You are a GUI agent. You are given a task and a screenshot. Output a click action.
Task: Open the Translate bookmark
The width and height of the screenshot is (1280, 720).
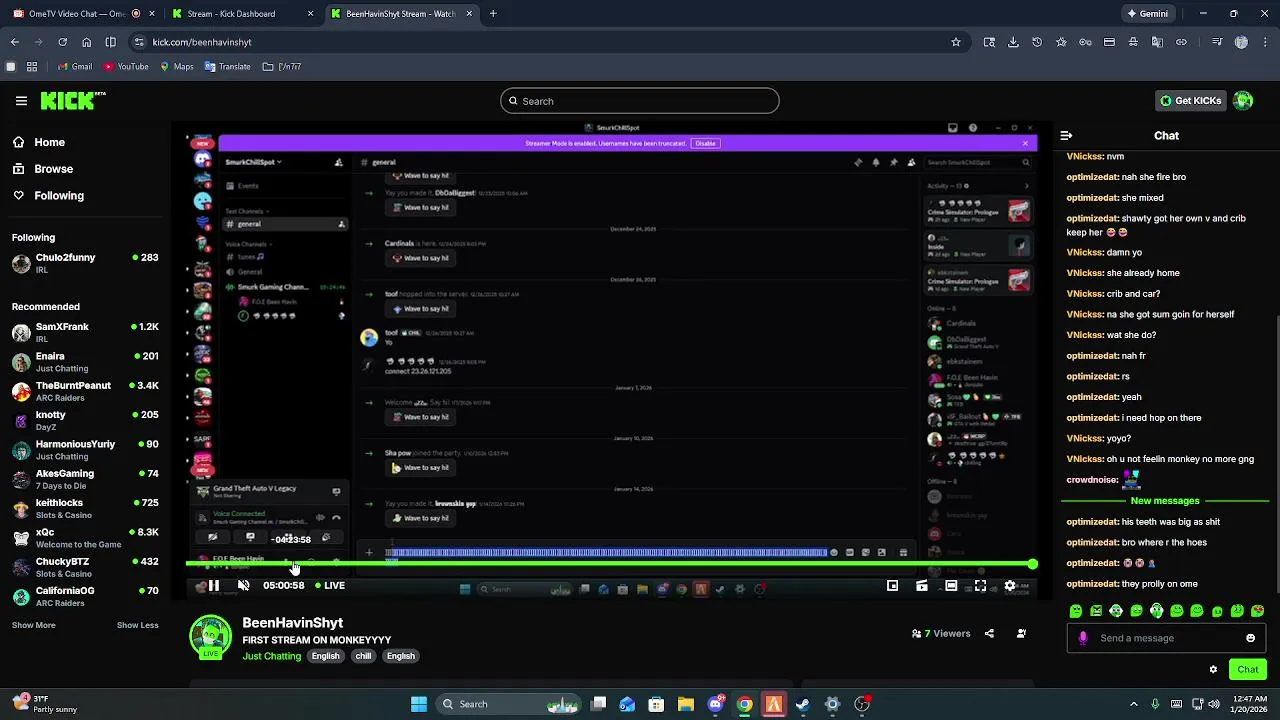click(227, 67)
